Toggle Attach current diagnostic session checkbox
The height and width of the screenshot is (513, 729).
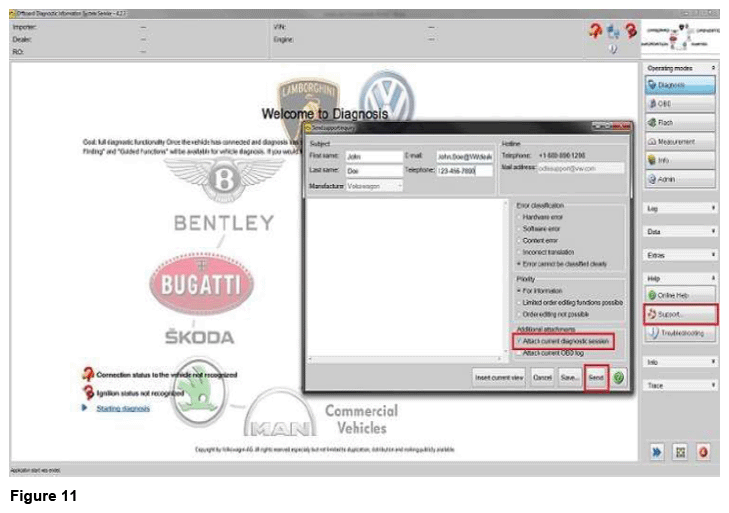(x=519, y=341)
